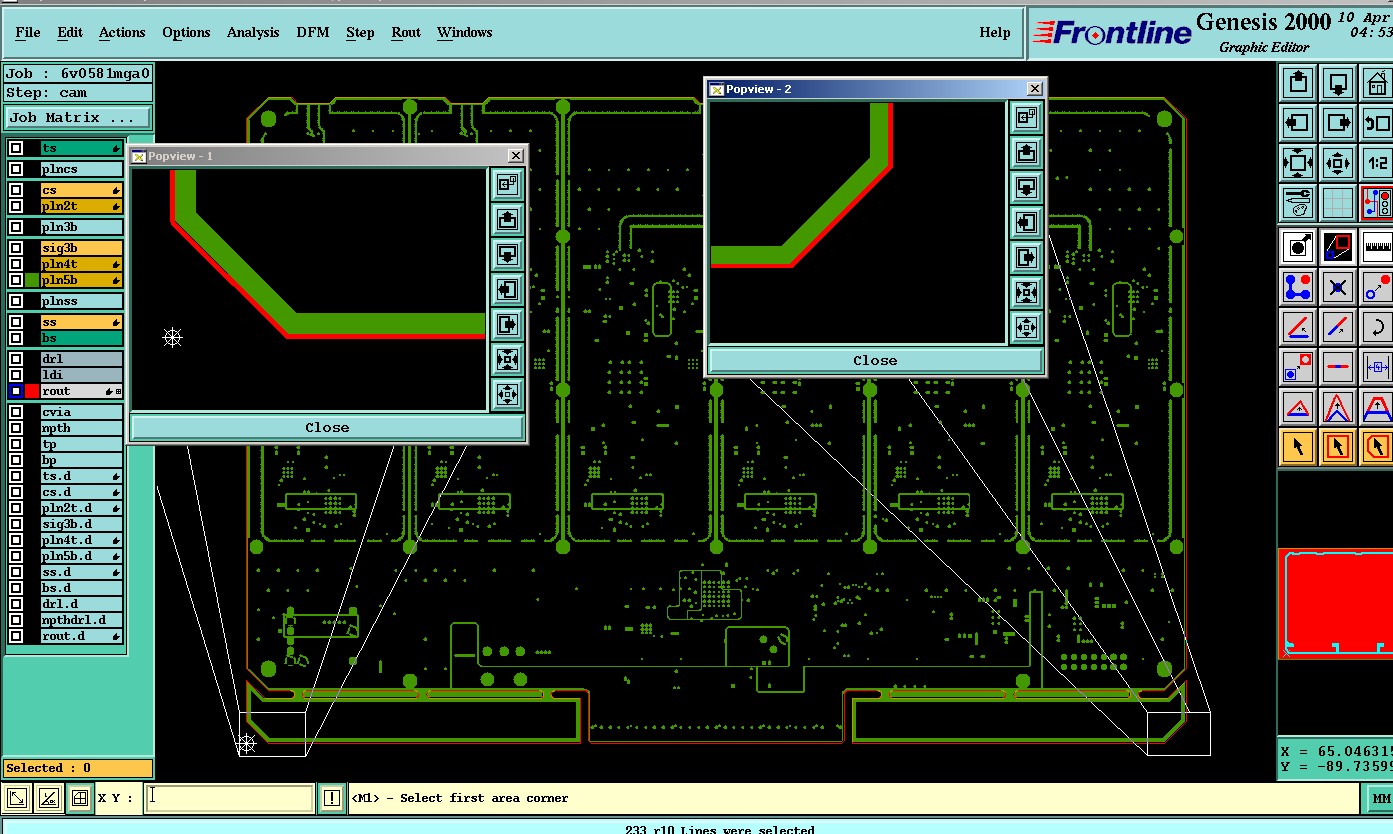Select the yellow rectangle-arrow select tool
This screenshot has height=834, width=1393.
tap(1338, 447)
